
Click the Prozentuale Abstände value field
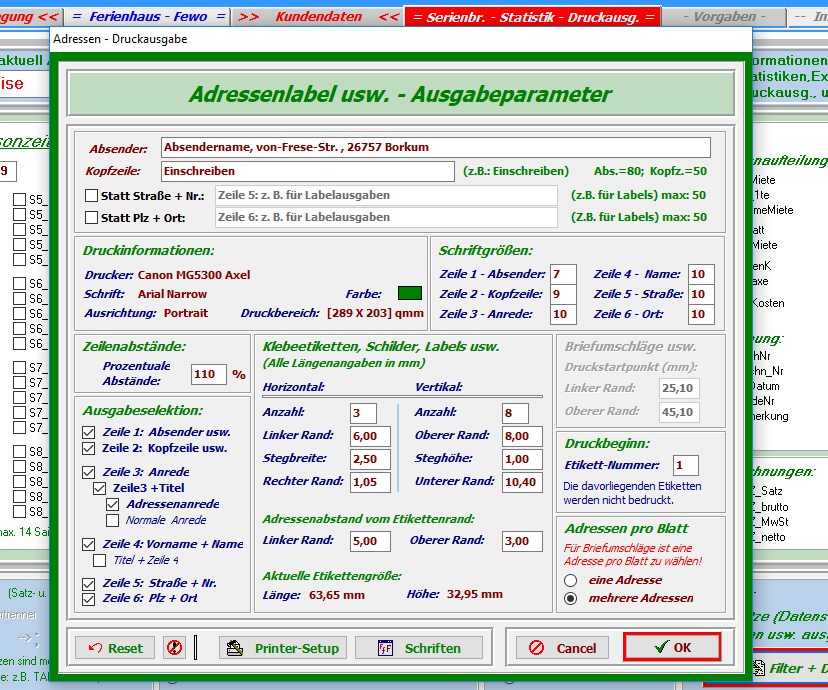coord(208,374)
